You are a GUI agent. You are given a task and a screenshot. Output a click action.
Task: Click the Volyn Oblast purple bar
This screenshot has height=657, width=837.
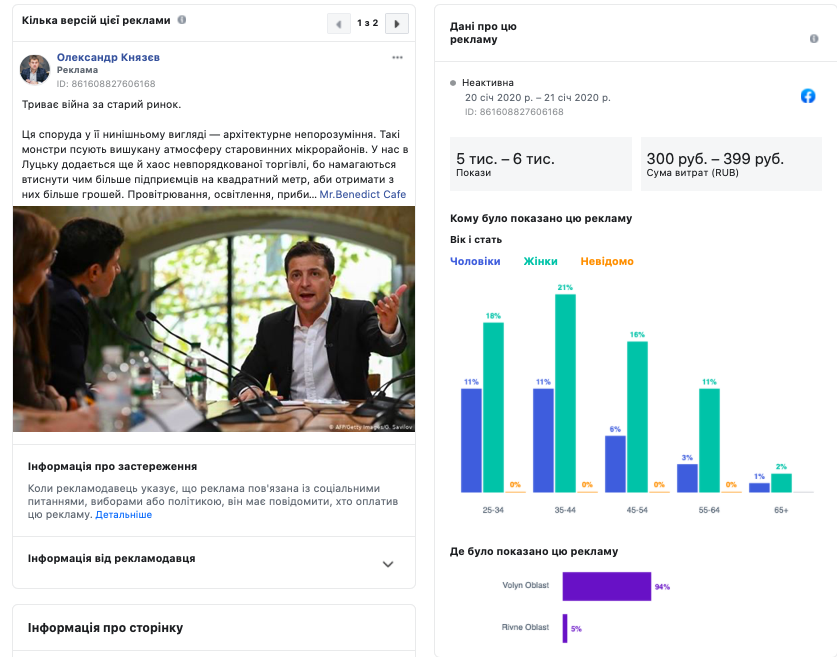pos(606,586)
